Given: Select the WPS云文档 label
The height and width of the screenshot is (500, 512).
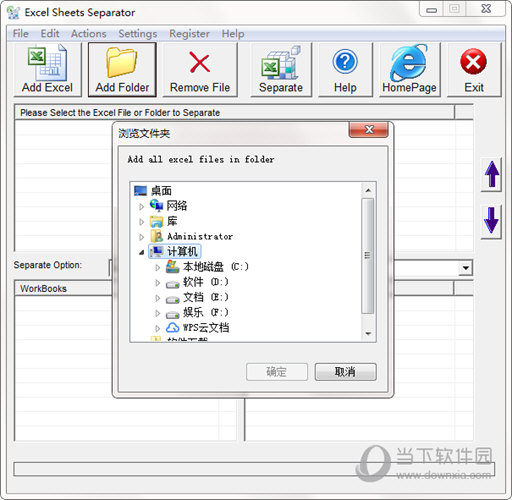Looking at the screenshot, I should point(206,328).
